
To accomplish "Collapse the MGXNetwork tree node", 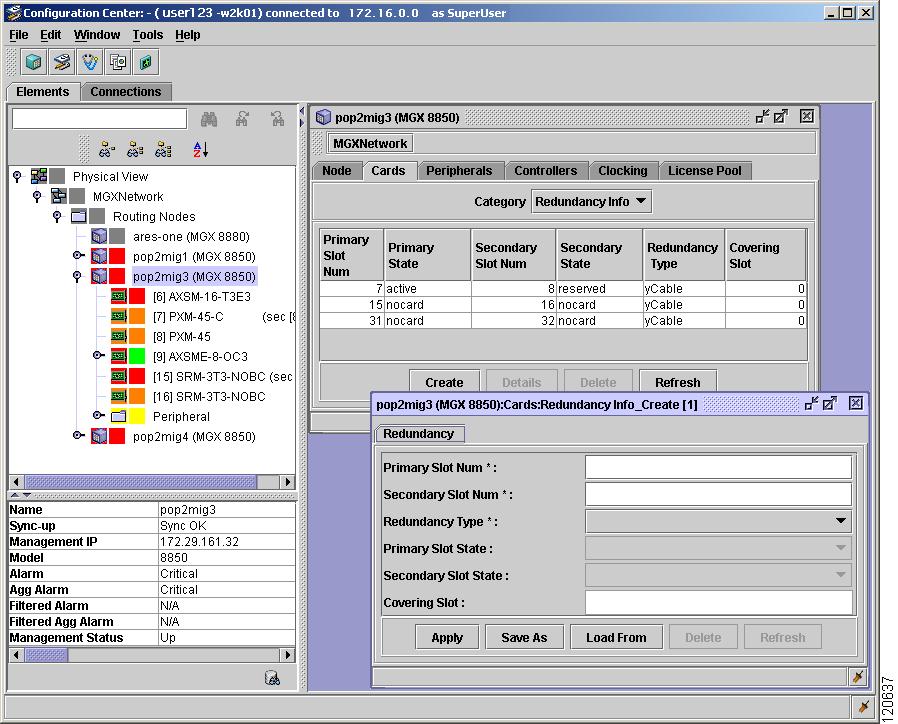I will (x=37, y=196).
